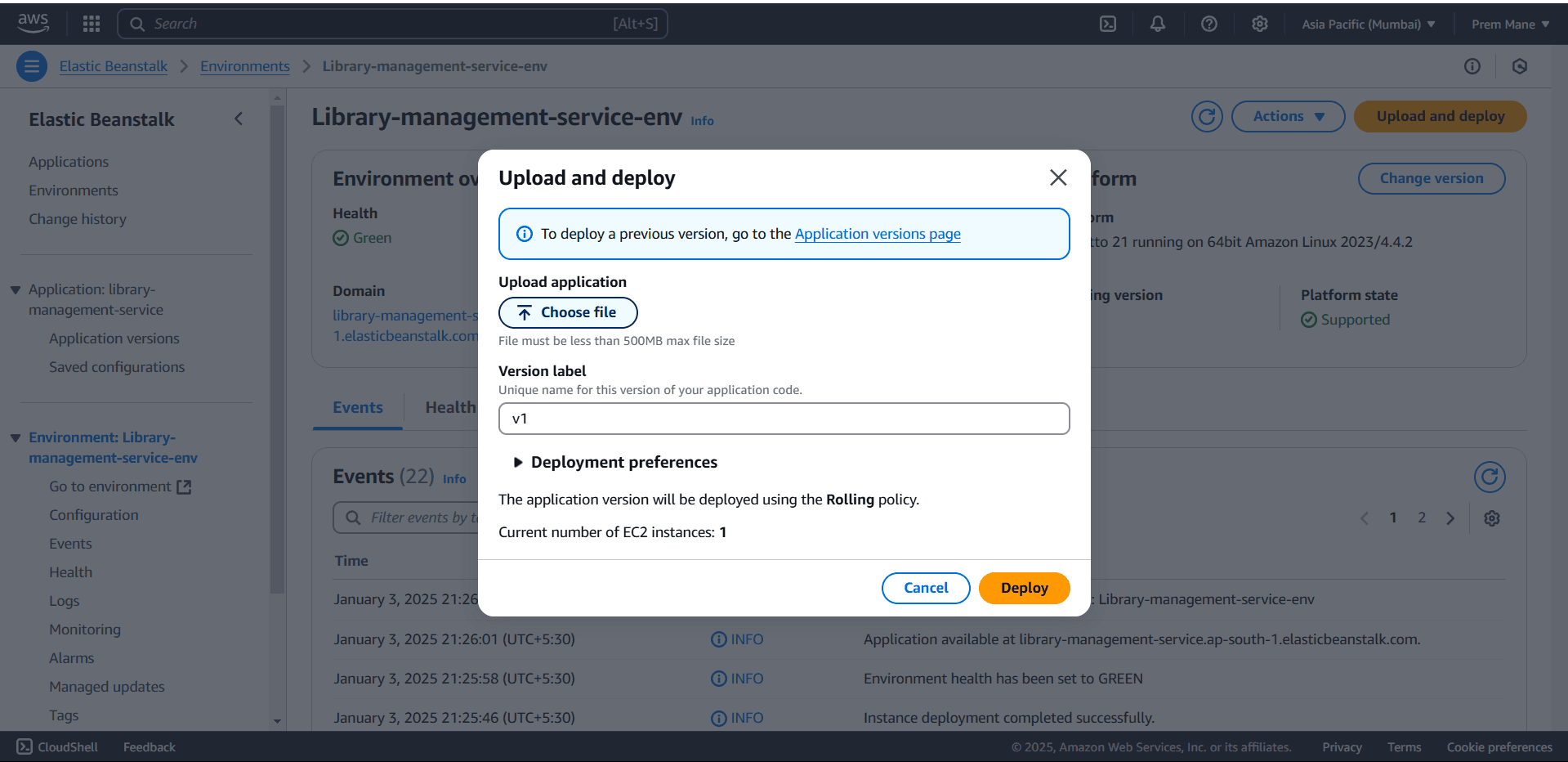Toggle the side navigation hamburger menu
The height and width of the screenshot is (762, 1568).
[32, 66]
